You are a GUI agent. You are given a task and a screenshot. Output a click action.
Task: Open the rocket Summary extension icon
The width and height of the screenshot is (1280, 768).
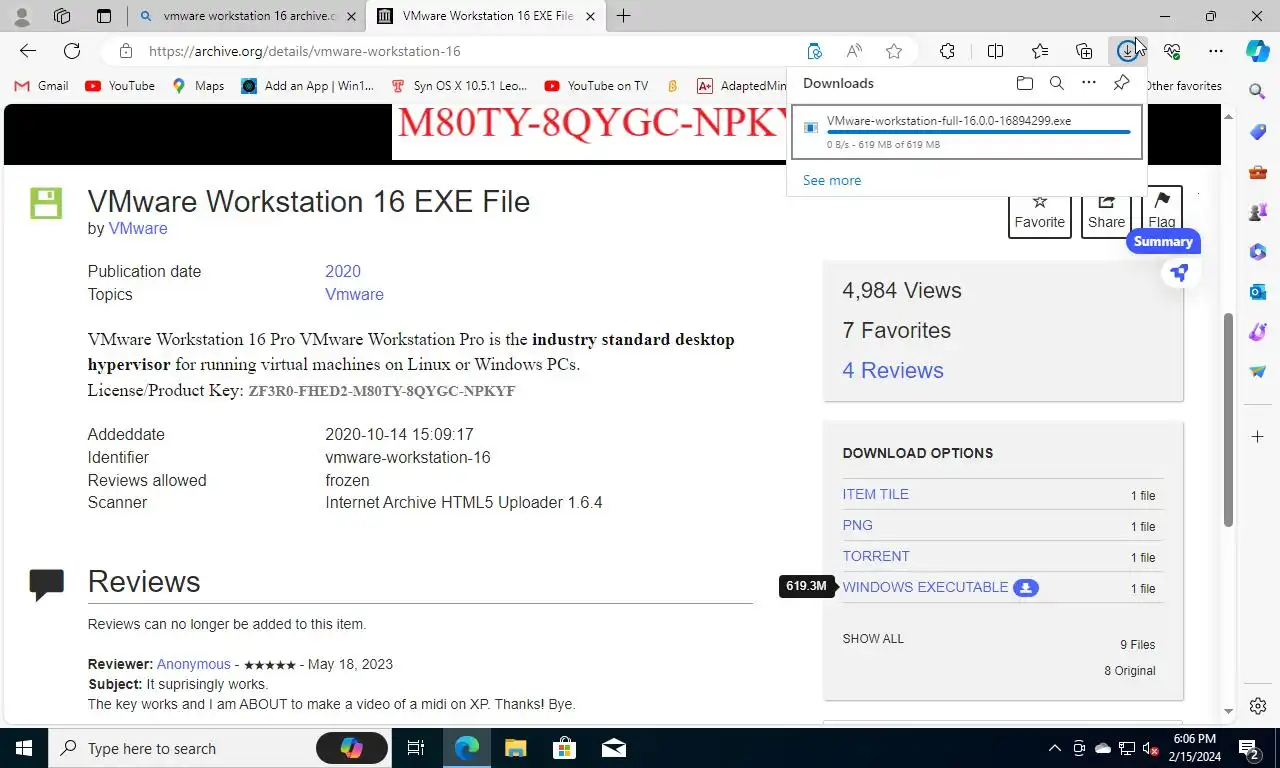click(x=1179, y=273)
